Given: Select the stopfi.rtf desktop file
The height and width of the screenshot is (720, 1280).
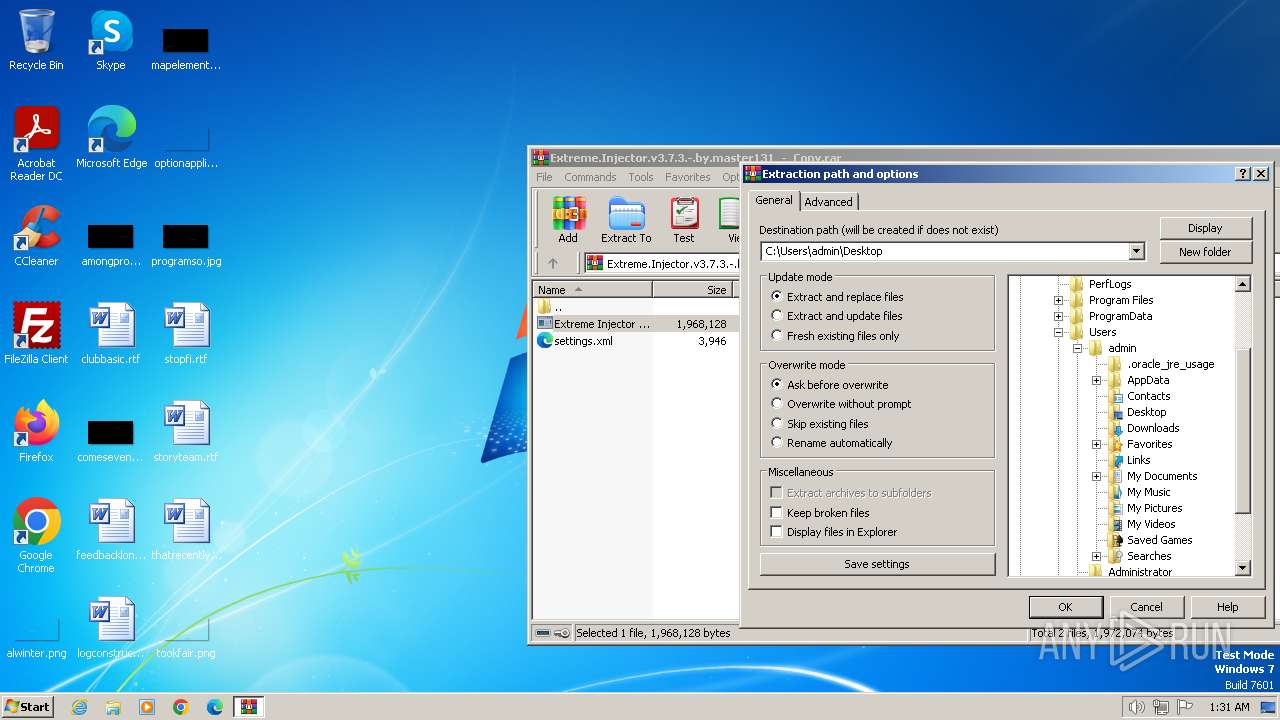Looking at the screenshot, I should (186, 334).
